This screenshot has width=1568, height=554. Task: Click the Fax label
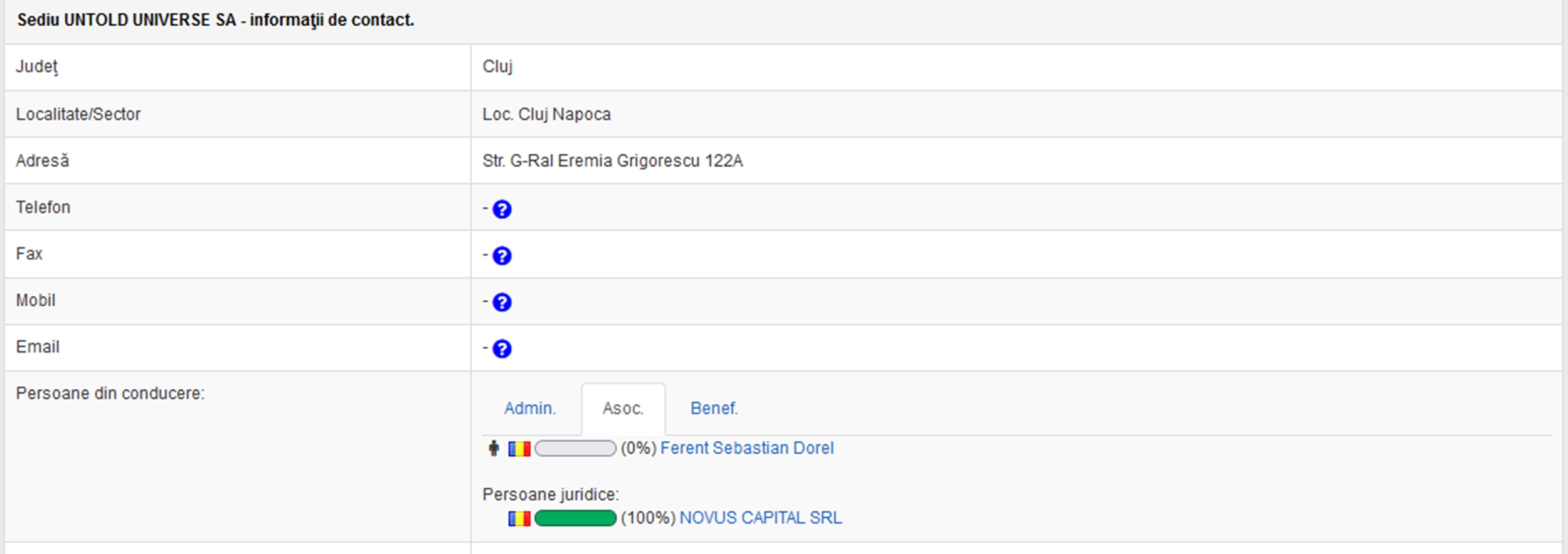pos(29,254)
